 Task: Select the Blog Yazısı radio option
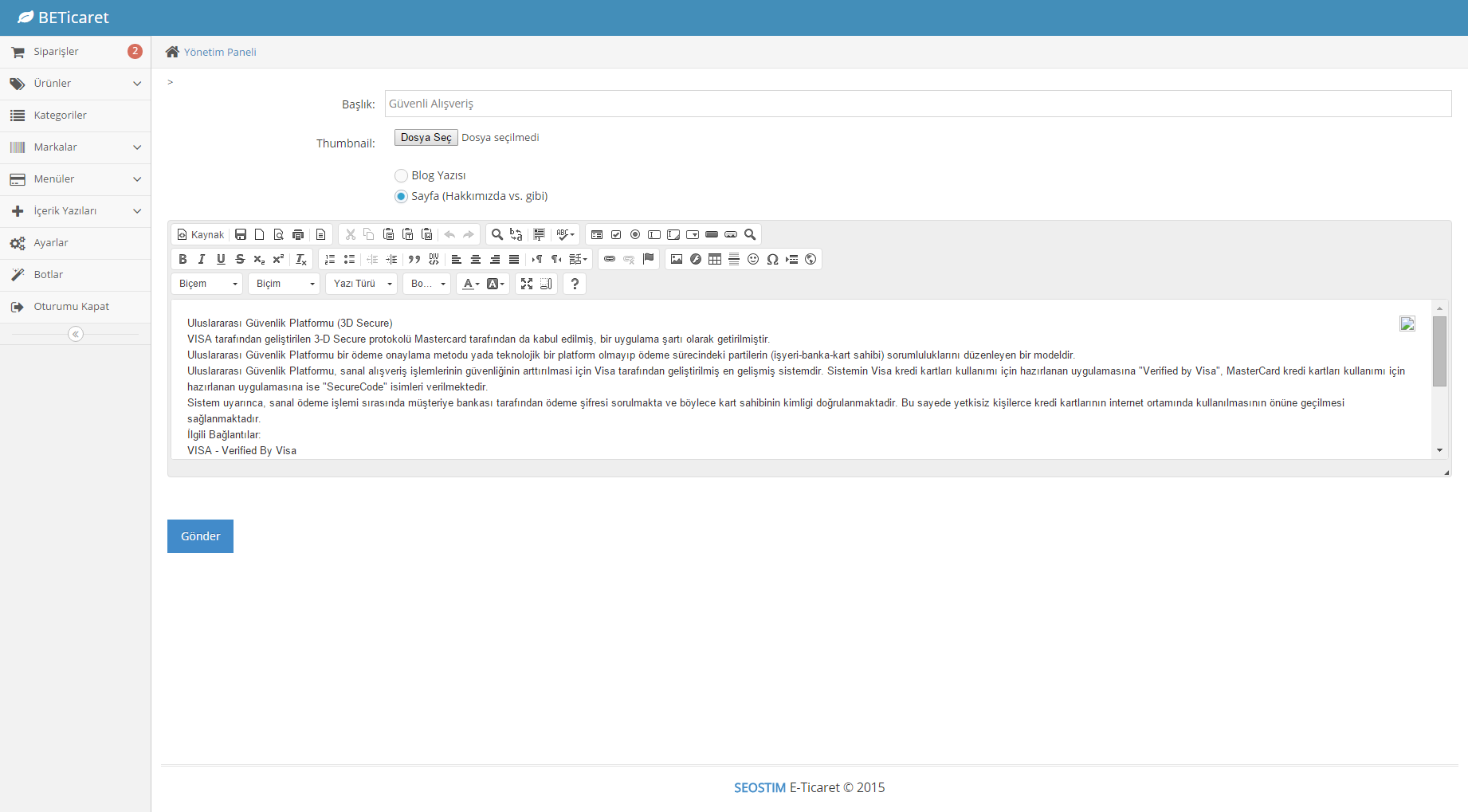coord(402,175)
